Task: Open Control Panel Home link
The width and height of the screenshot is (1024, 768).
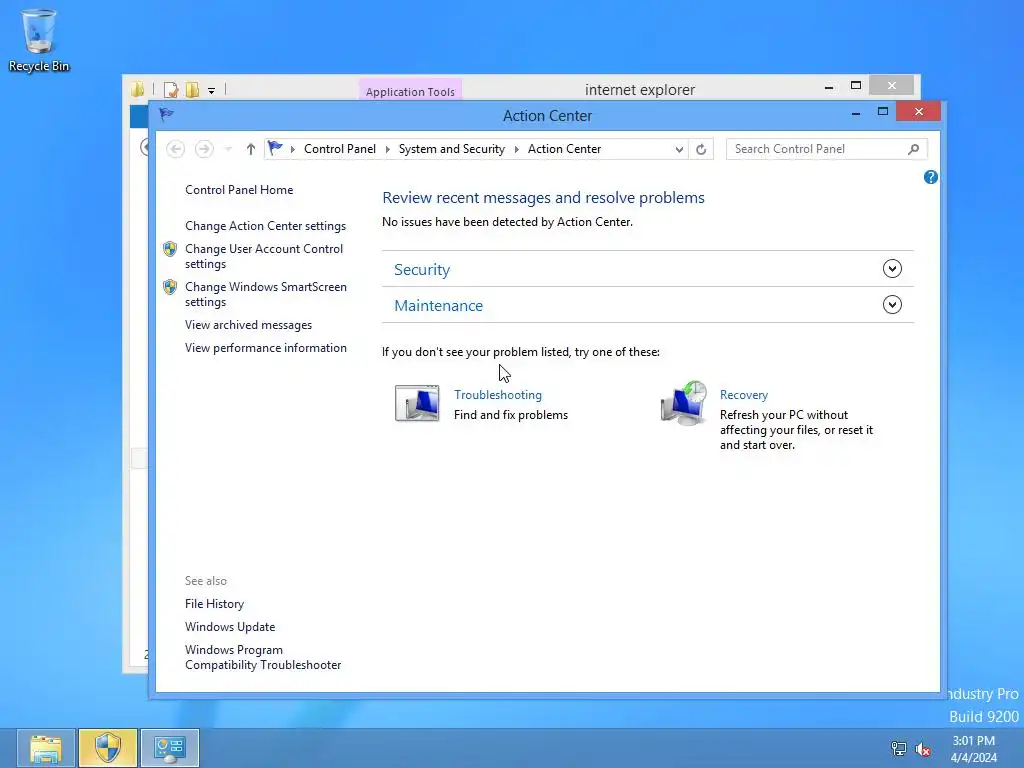Action: (239, 190)
